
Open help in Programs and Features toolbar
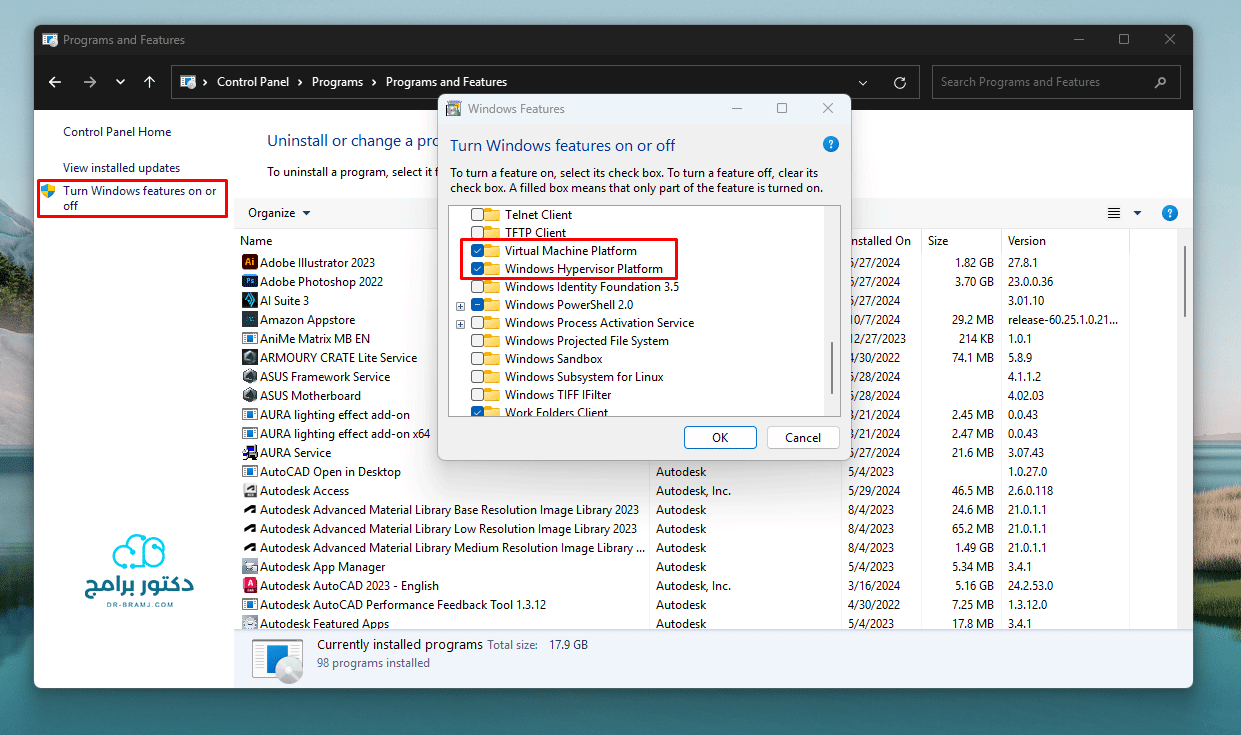tap(1170, 213)
